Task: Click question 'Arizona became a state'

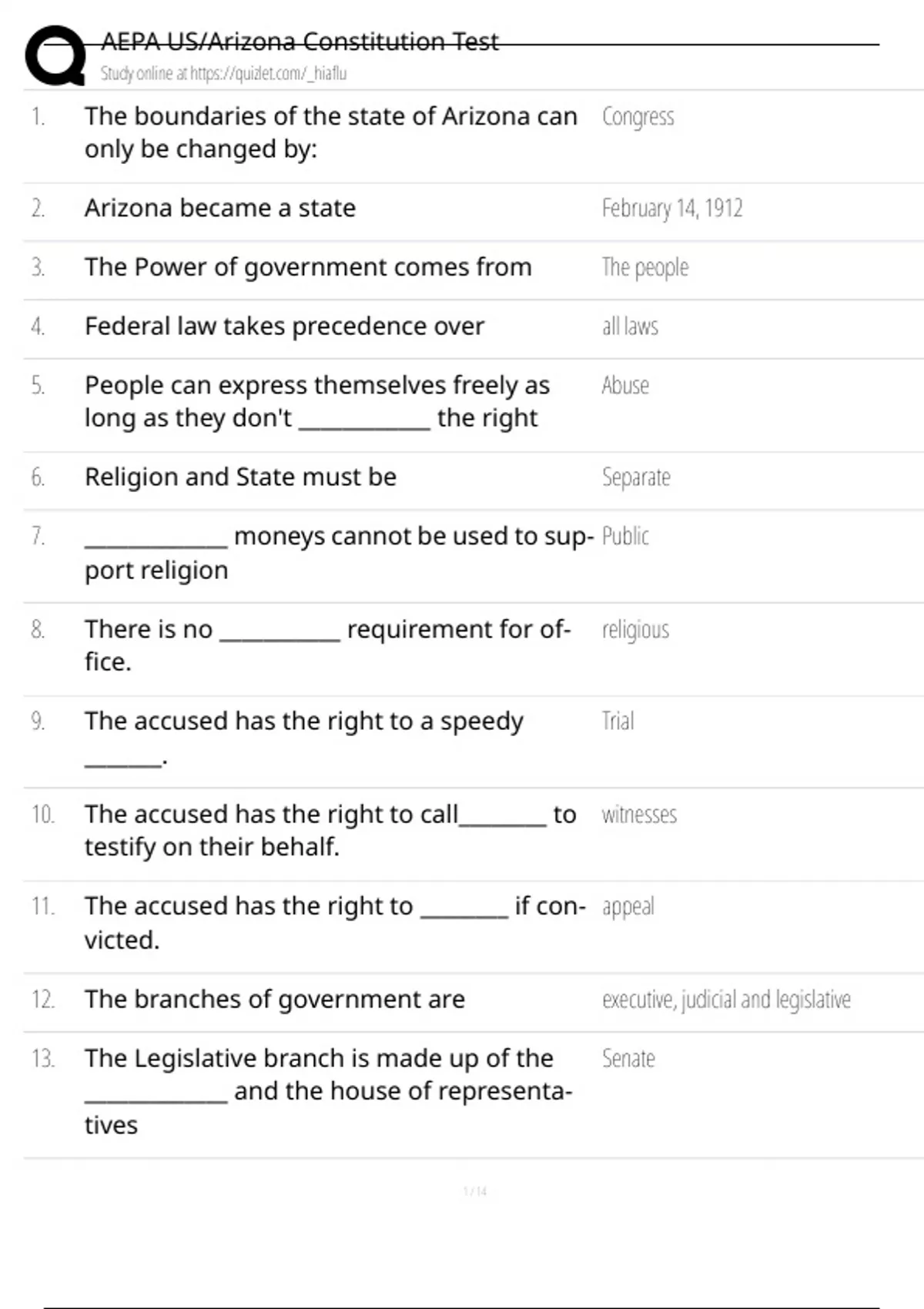Action: click(x=220, y=208)
